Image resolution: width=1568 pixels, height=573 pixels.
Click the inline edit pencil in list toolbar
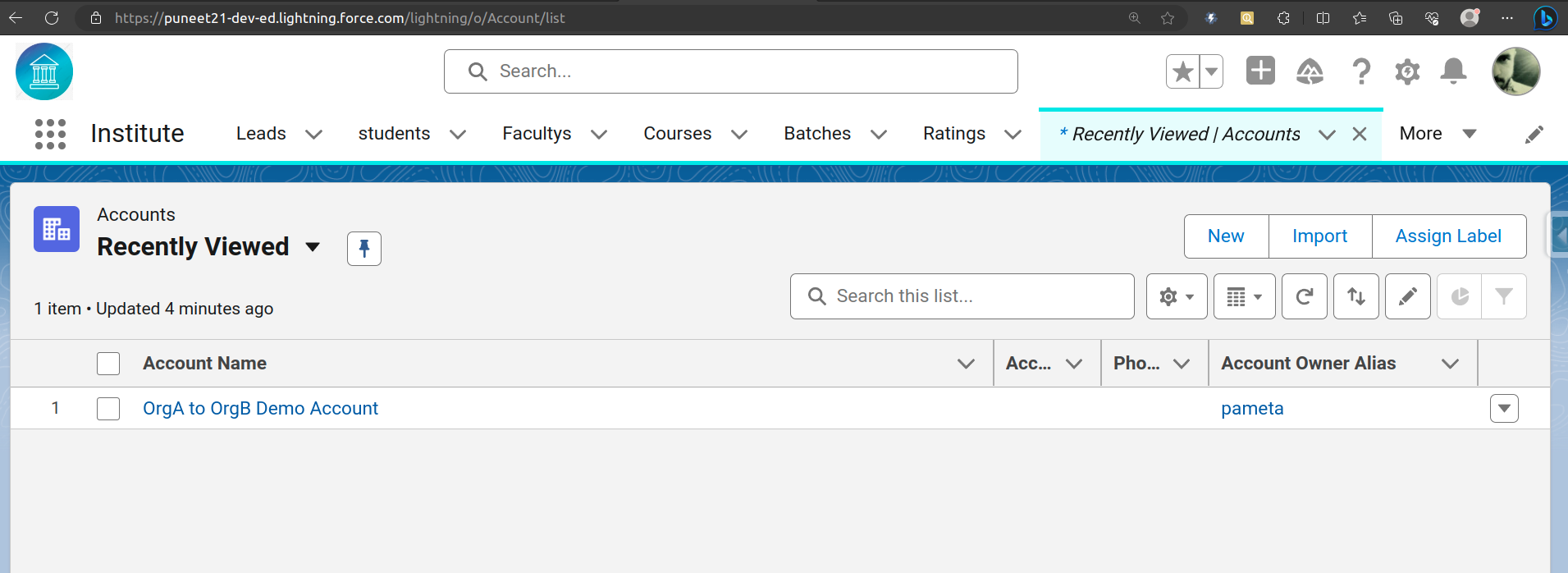tap(1407, 296)
